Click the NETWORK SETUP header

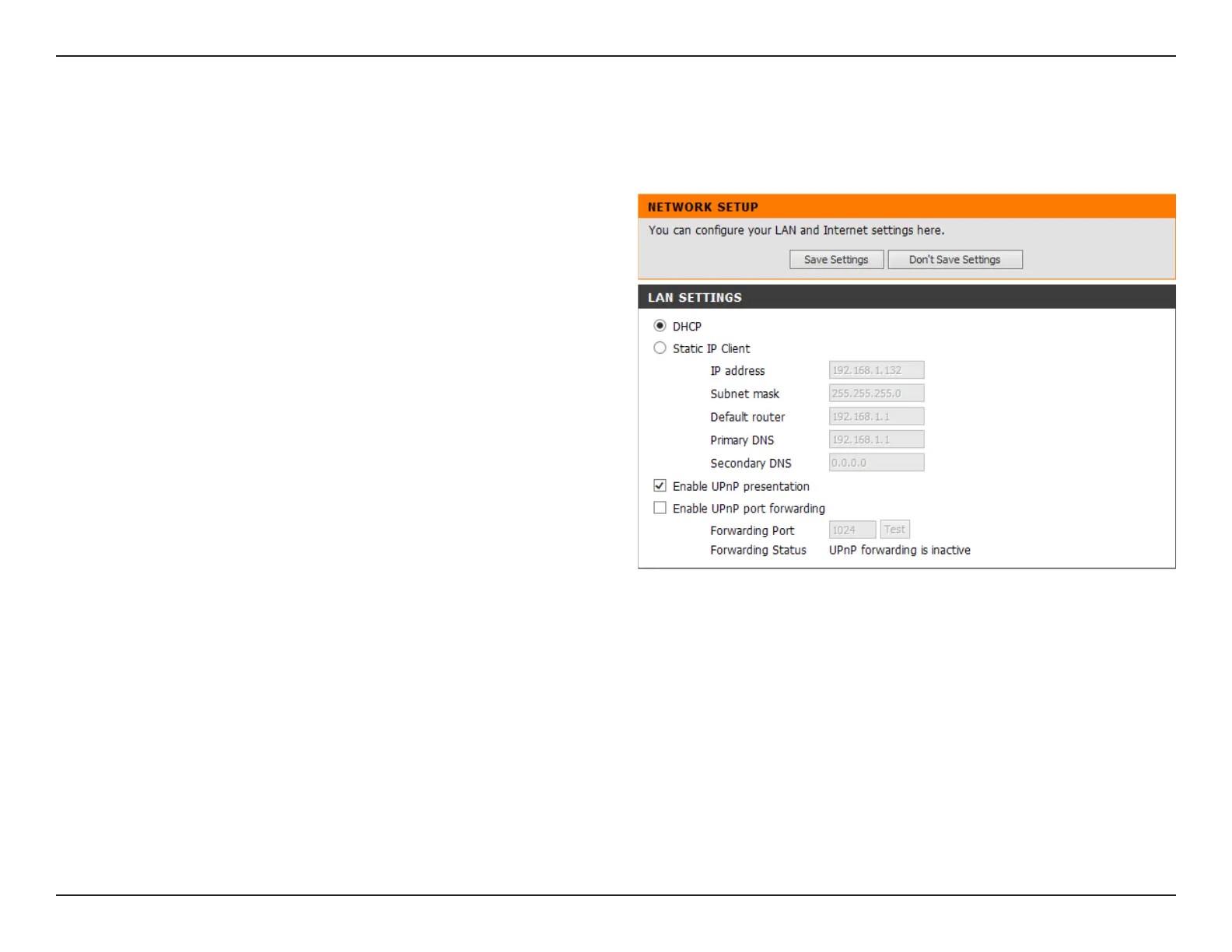(906, 206)
